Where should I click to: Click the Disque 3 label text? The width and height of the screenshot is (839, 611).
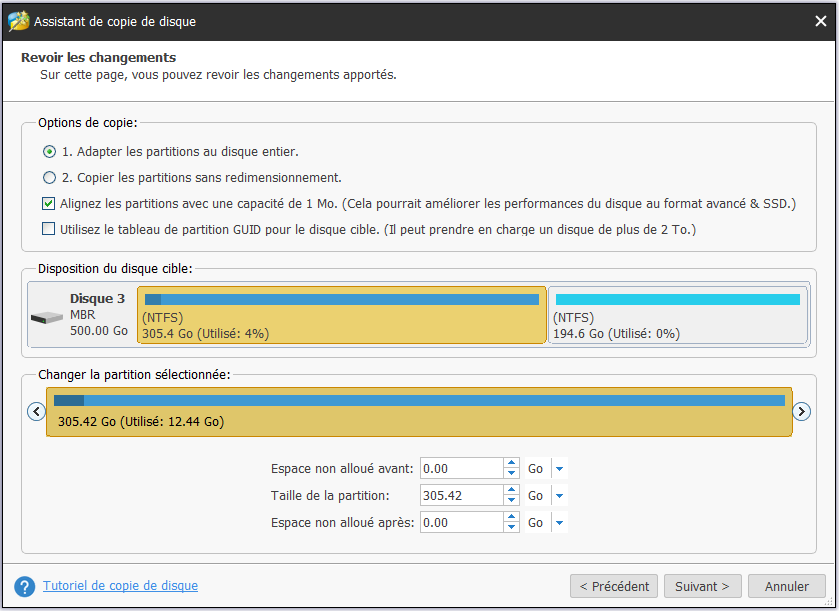tap(97, 299)
